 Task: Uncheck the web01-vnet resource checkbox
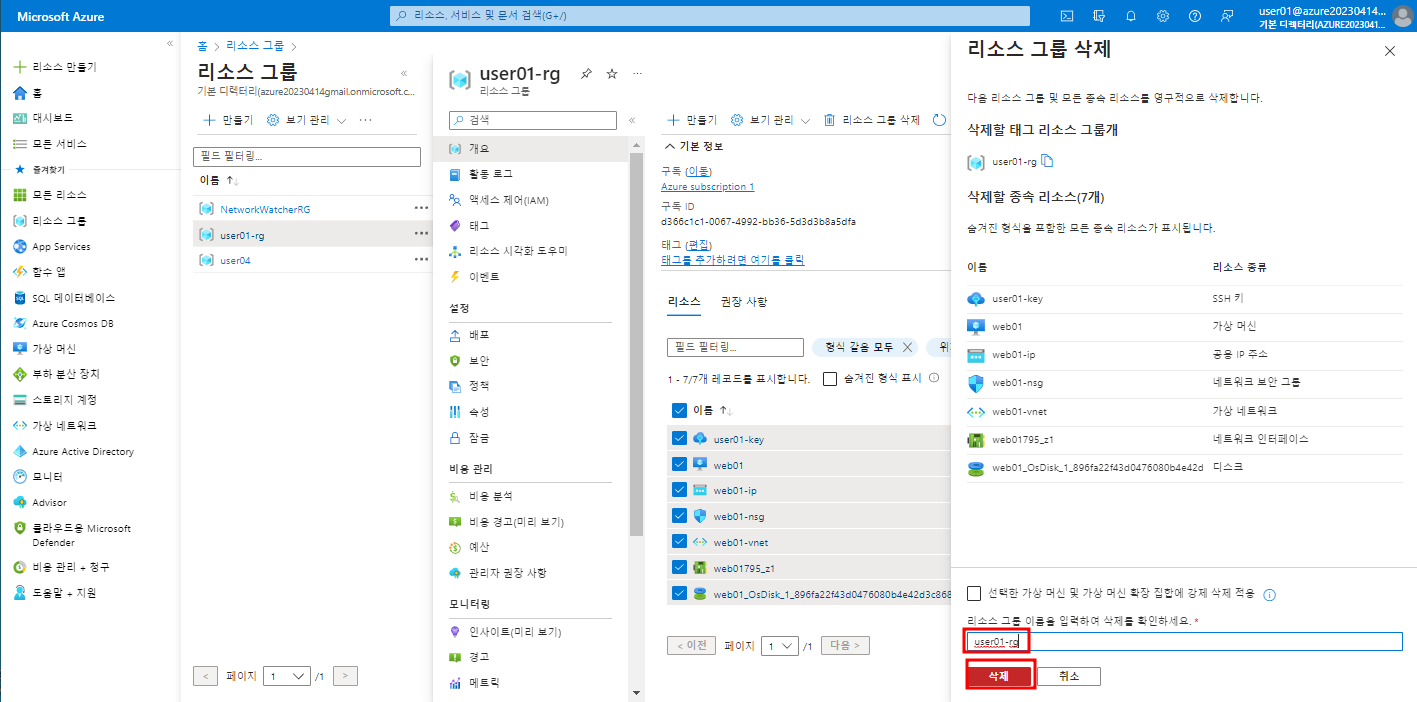click(680, 542)
